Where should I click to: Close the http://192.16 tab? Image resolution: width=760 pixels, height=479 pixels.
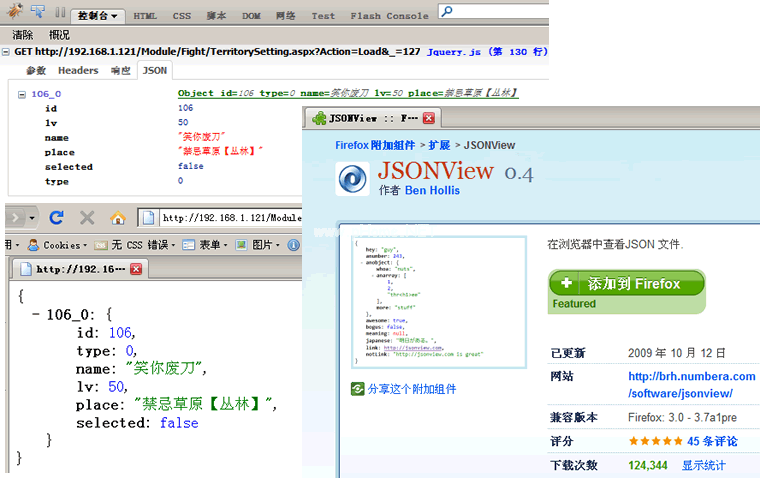136,268
